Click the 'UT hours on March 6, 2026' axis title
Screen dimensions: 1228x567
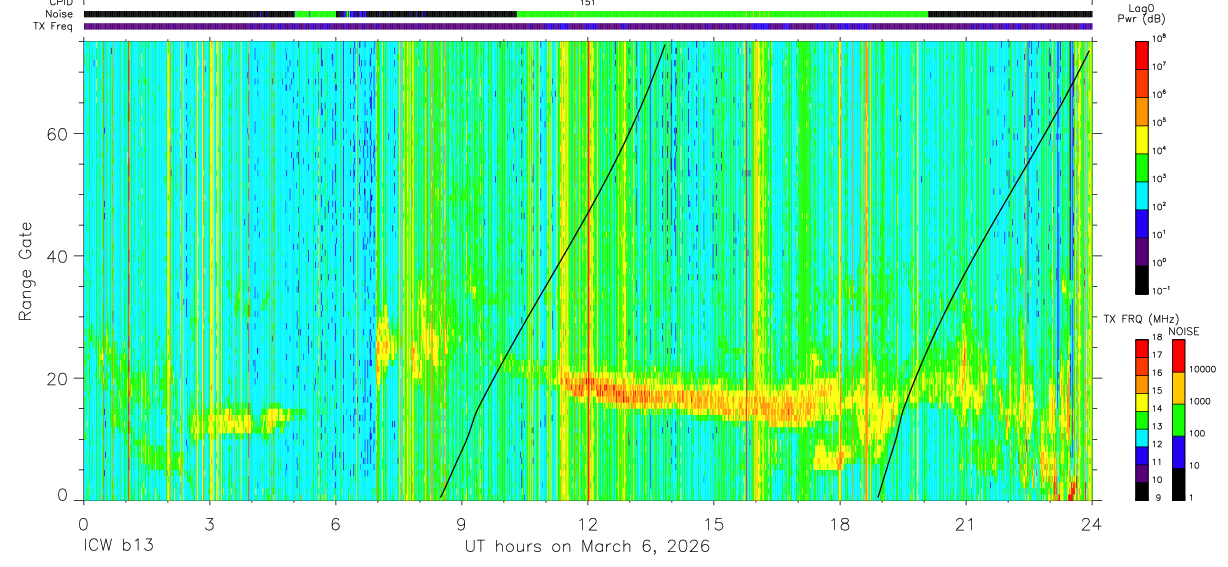pyautogui.click(x=587, y=547)
